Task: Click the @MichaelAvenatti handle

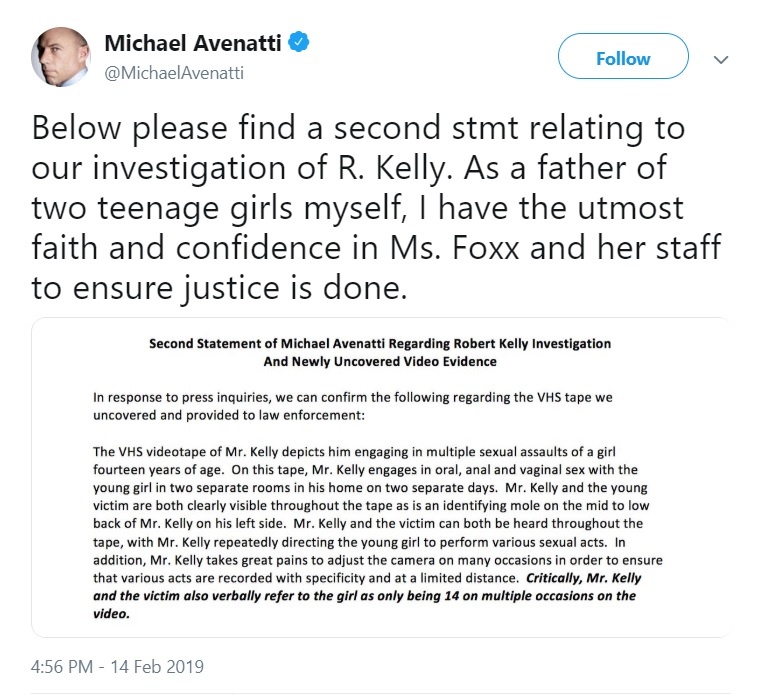Action: pos(174,72)
